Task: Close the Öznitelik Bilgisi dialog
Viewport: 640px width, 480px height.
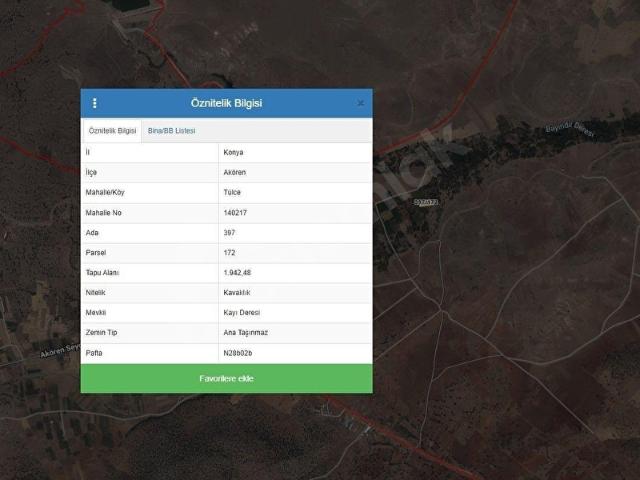Action: tap(360, 103)
